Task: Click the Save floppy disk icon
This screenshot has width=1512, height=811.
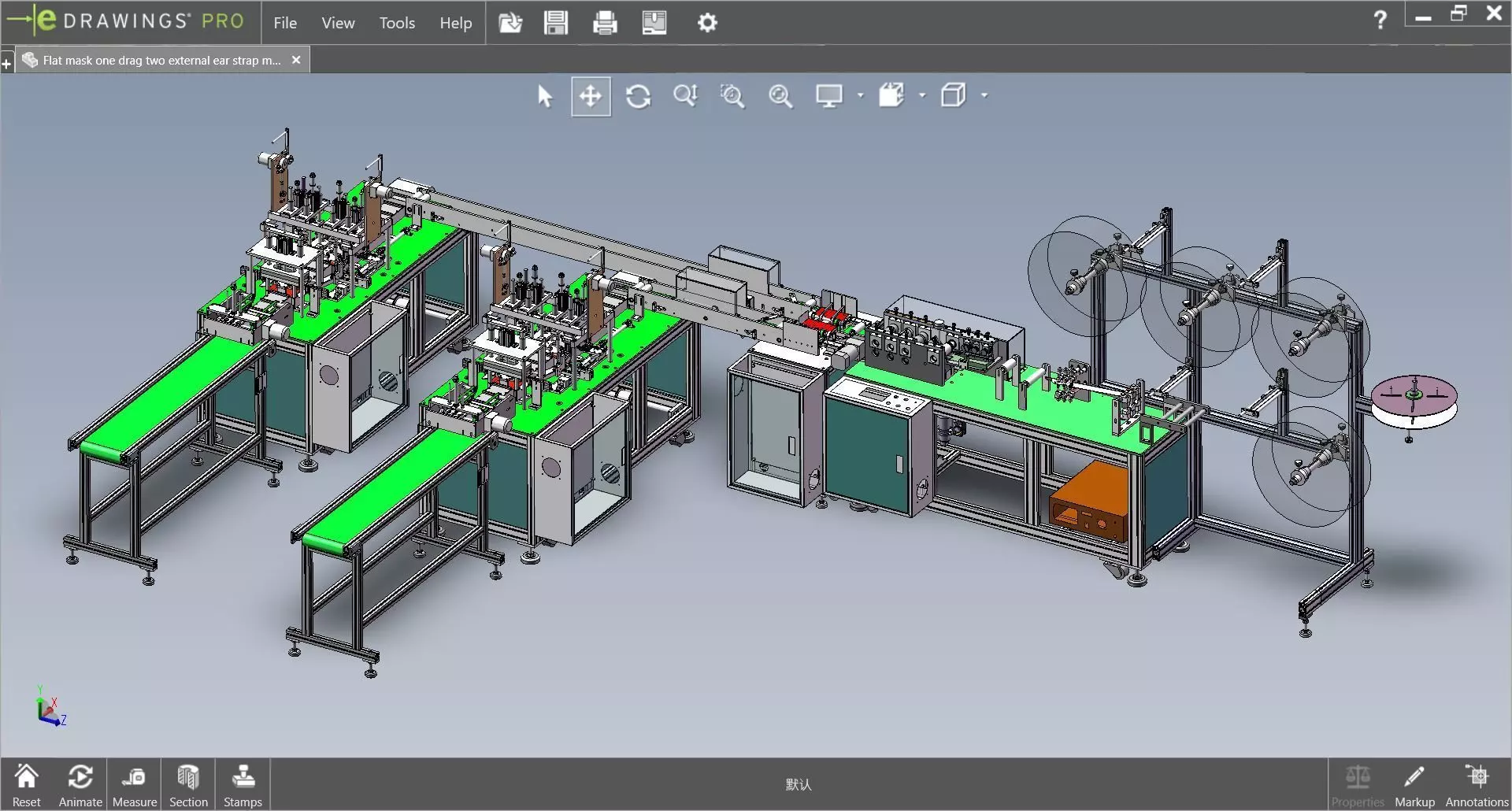Action: tap(556, 23)
